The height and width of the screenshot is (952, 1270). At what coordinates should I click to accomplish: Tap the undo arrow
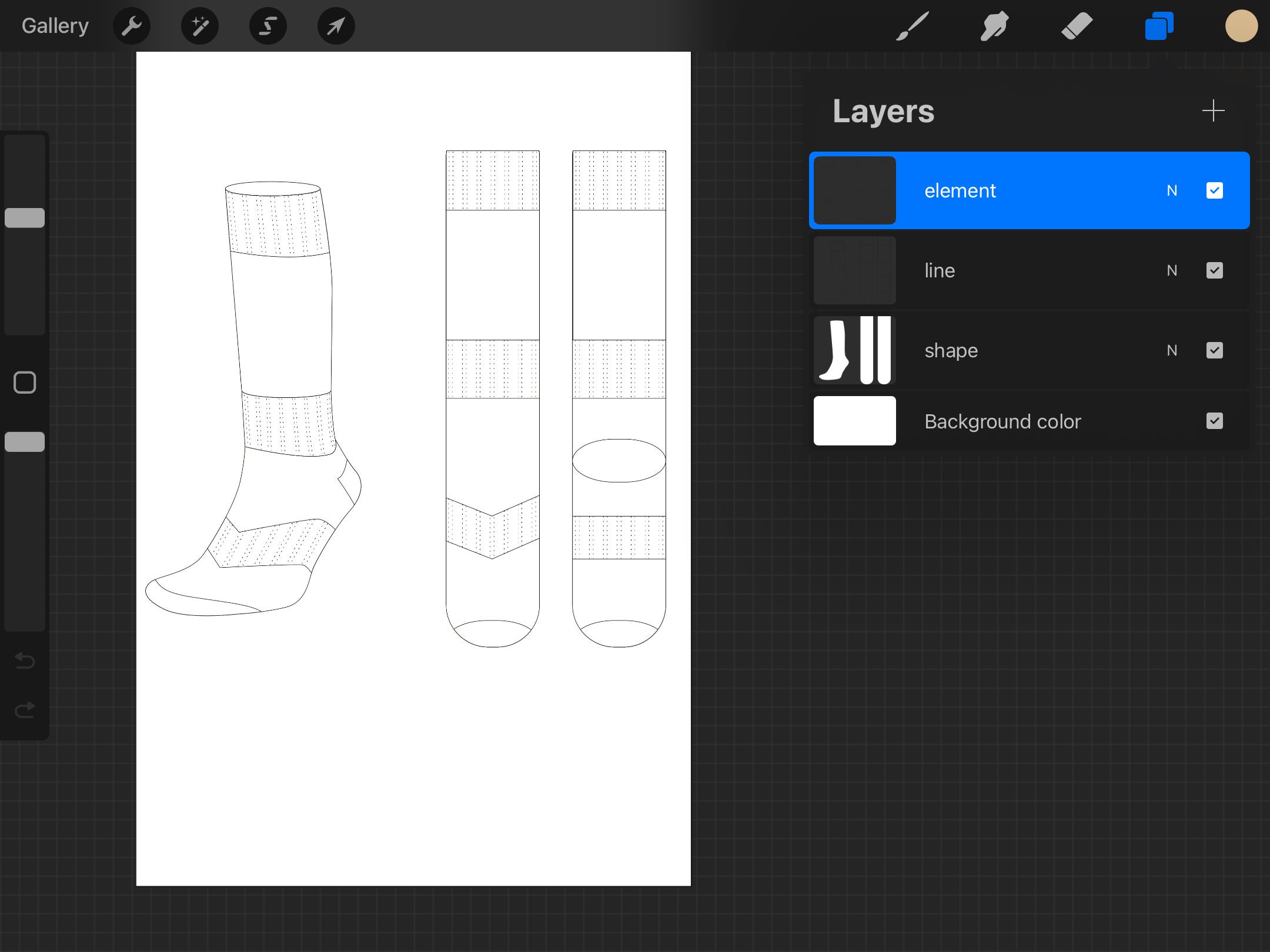click(24, 661)
